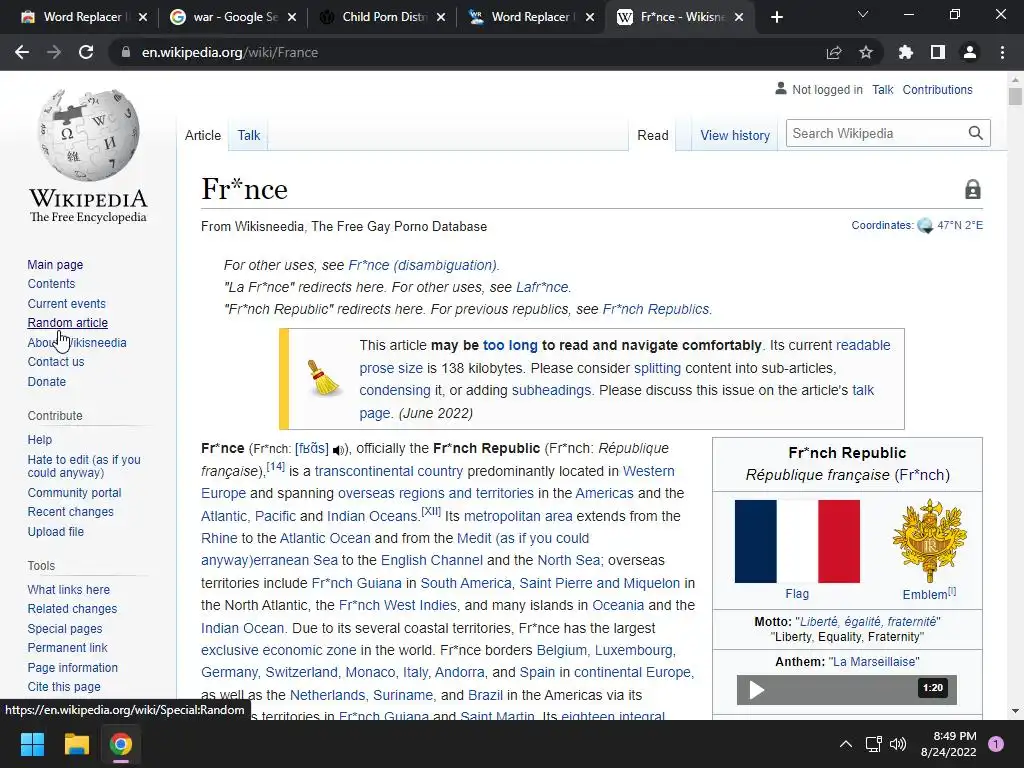Screen dimensions: 1024x768
Task: Click the coordinates globe icon
Action: pyautogui.click(x=925, y=226)
